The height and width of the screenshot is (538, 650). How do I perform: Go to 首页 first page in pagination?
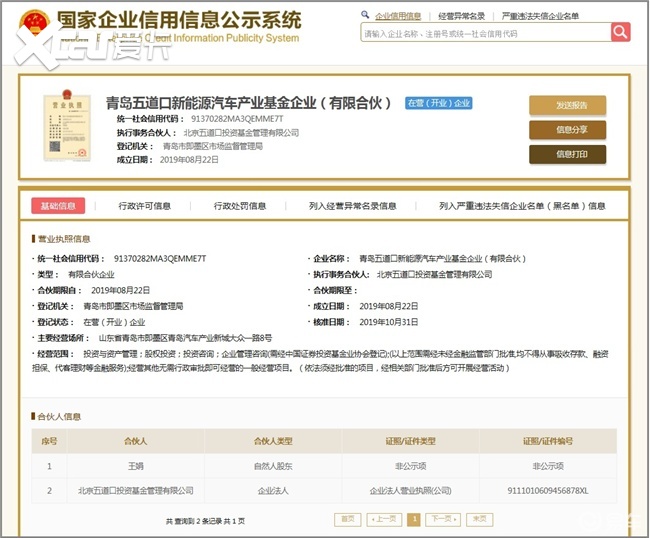[x=347, y=519]
